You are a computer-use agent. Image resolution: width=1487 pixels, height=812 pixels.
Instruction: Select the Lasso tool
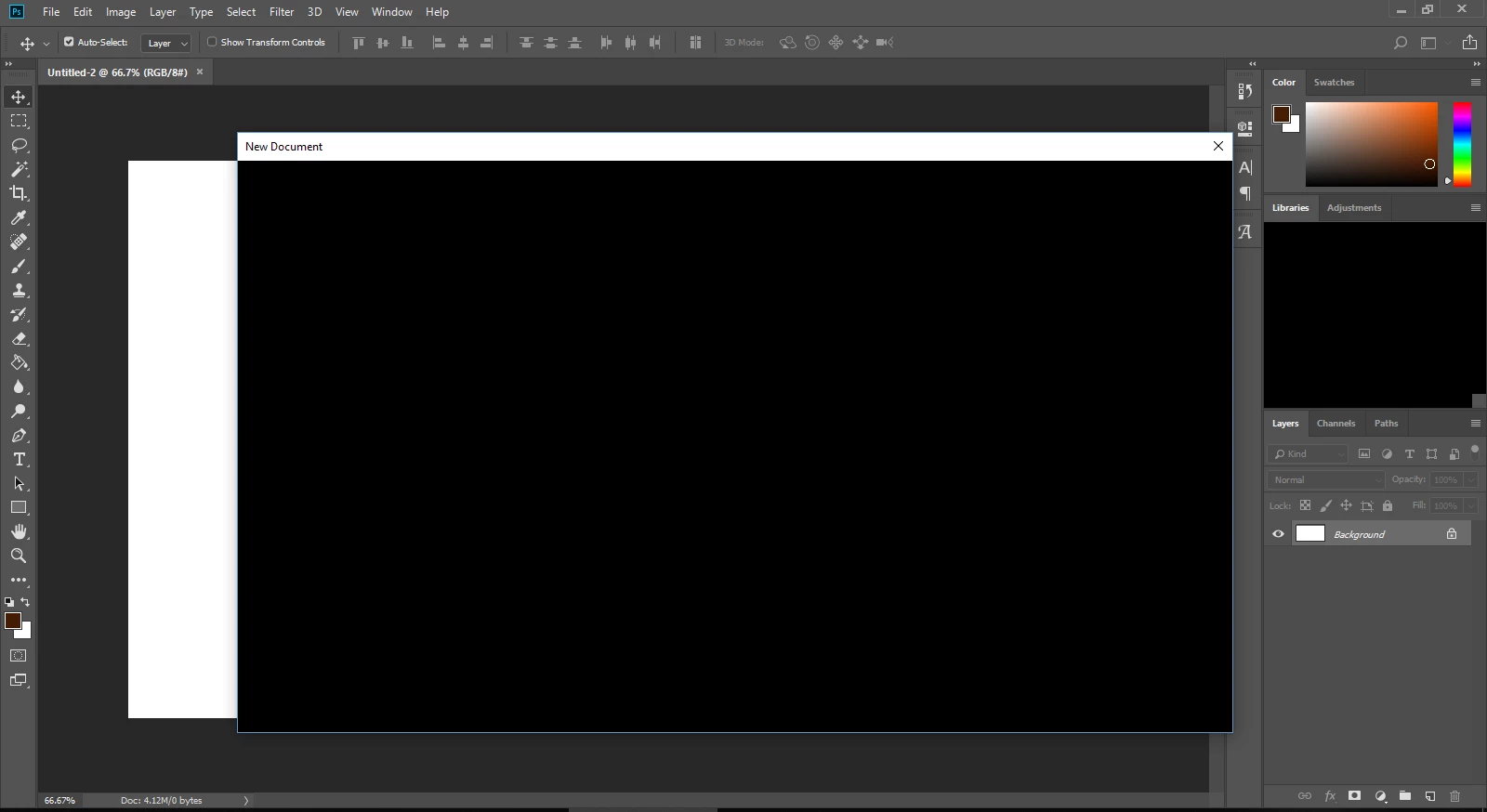click(x=19, y=145)
